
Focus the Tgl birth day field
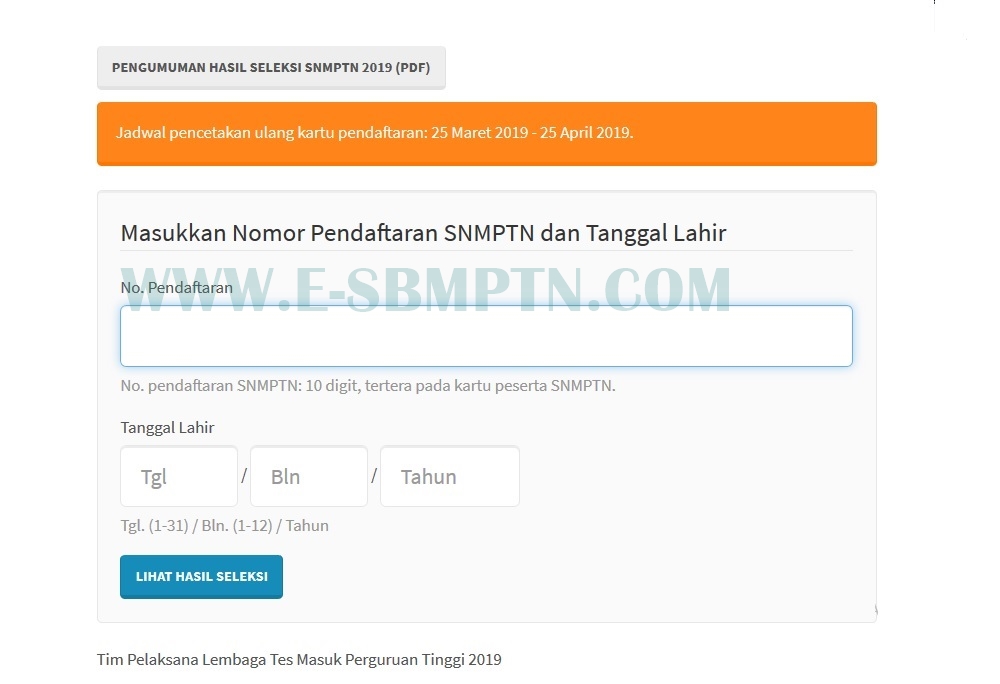(x=179, y=476)
